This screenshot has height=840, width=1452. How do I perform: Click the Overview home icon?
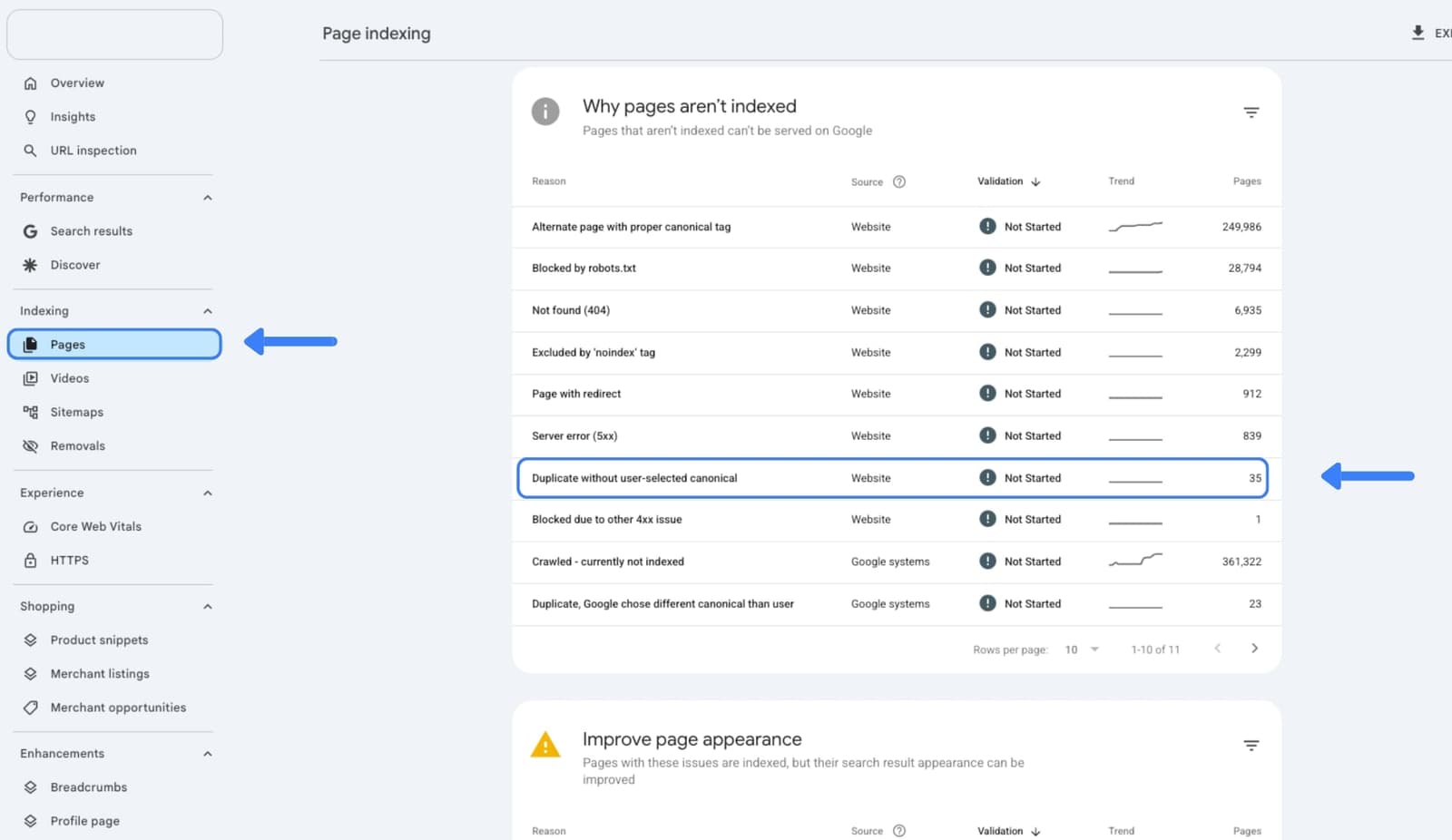pos(30,83)
